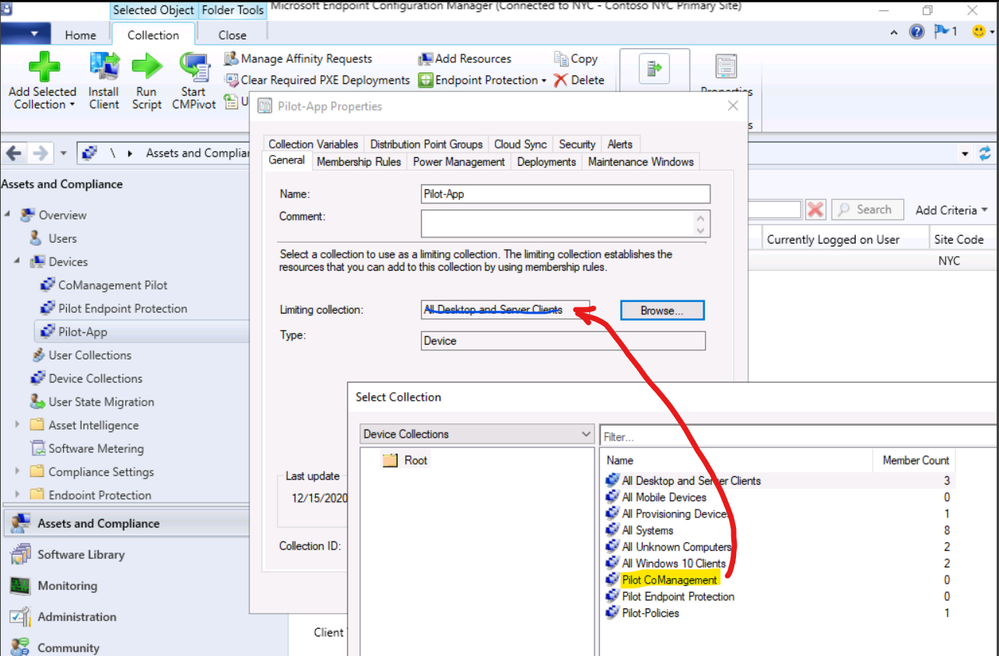
Task: Switch to the Power Management tab
Action: [459, 162]
